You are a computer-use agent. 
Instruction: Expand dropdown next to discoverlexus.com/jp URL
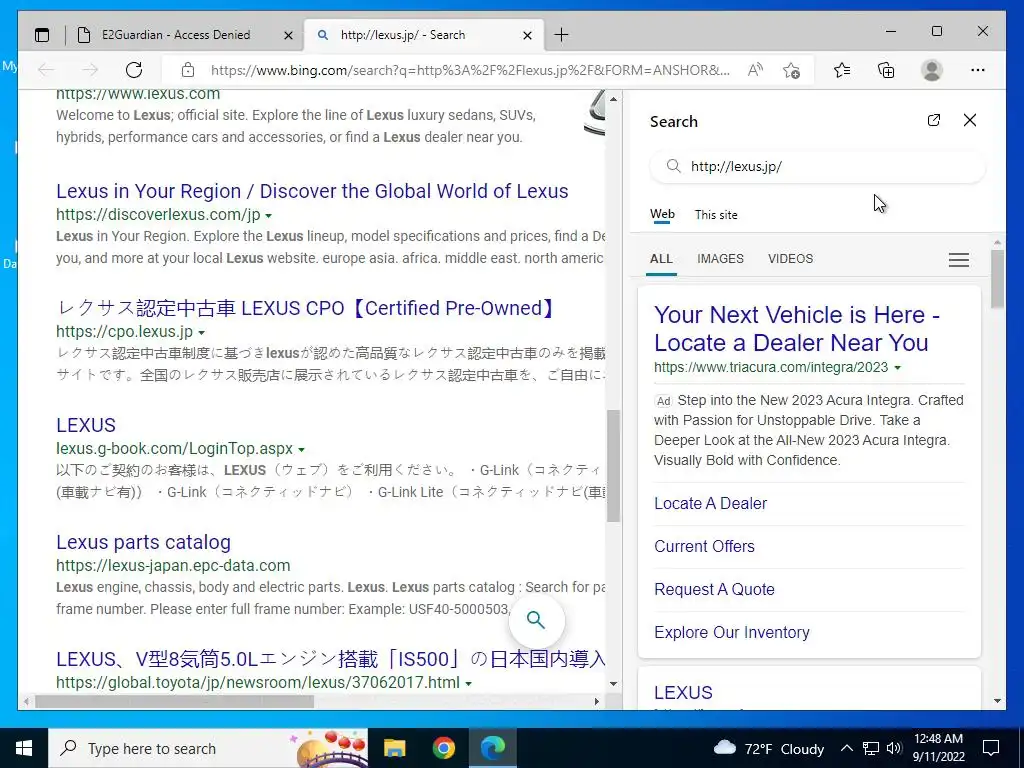pyautogui.click(x=268, y=216)
